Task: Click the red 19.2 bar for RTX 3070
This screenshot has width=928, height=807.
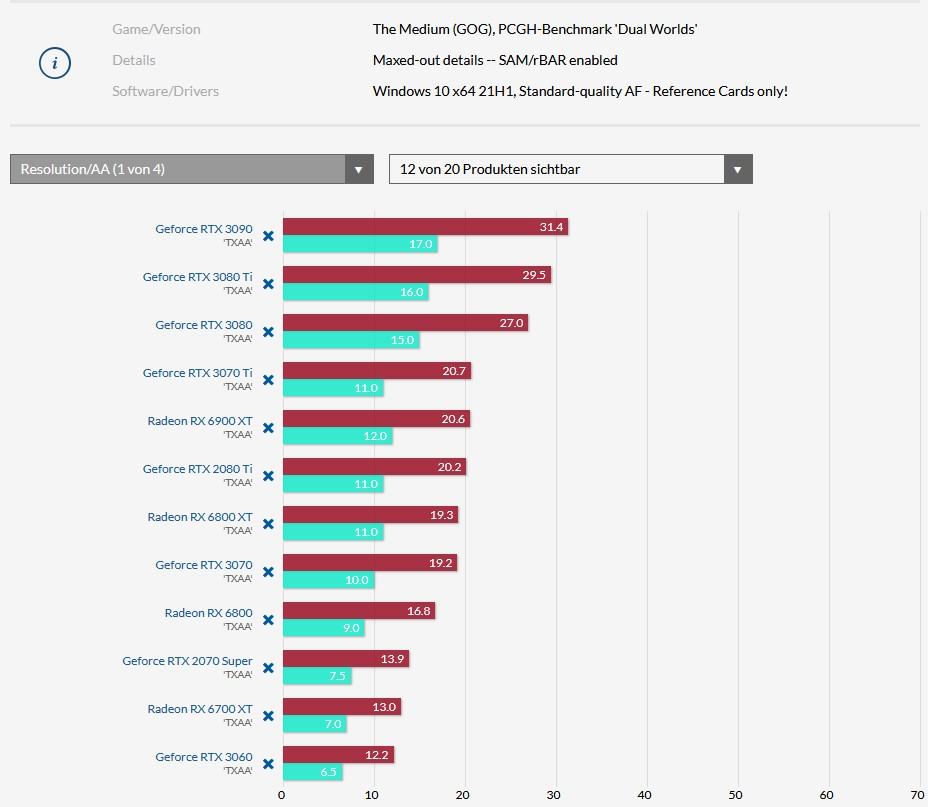Action: [x=370, y=563]
